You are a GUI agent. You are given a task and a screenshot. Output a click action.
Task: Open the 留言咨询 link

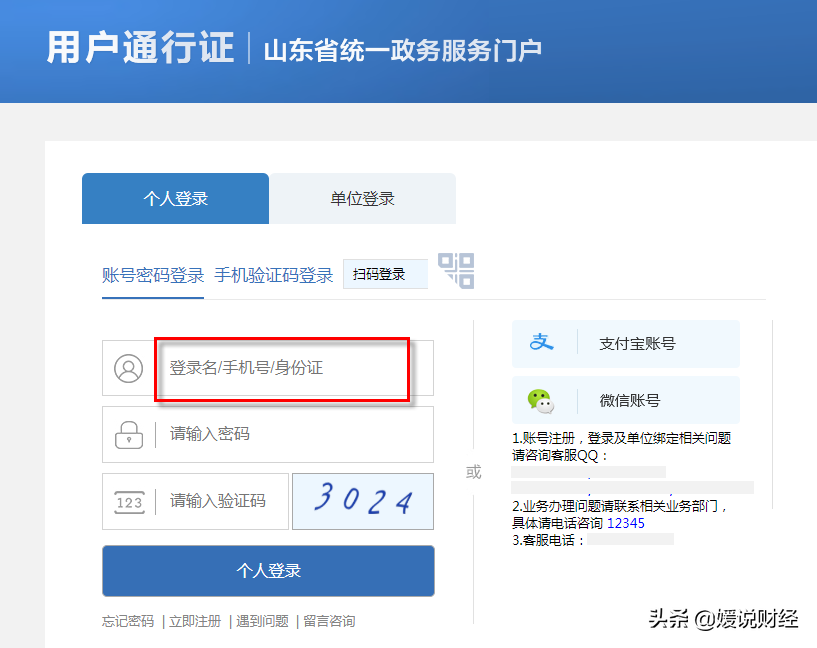[329, 621]
